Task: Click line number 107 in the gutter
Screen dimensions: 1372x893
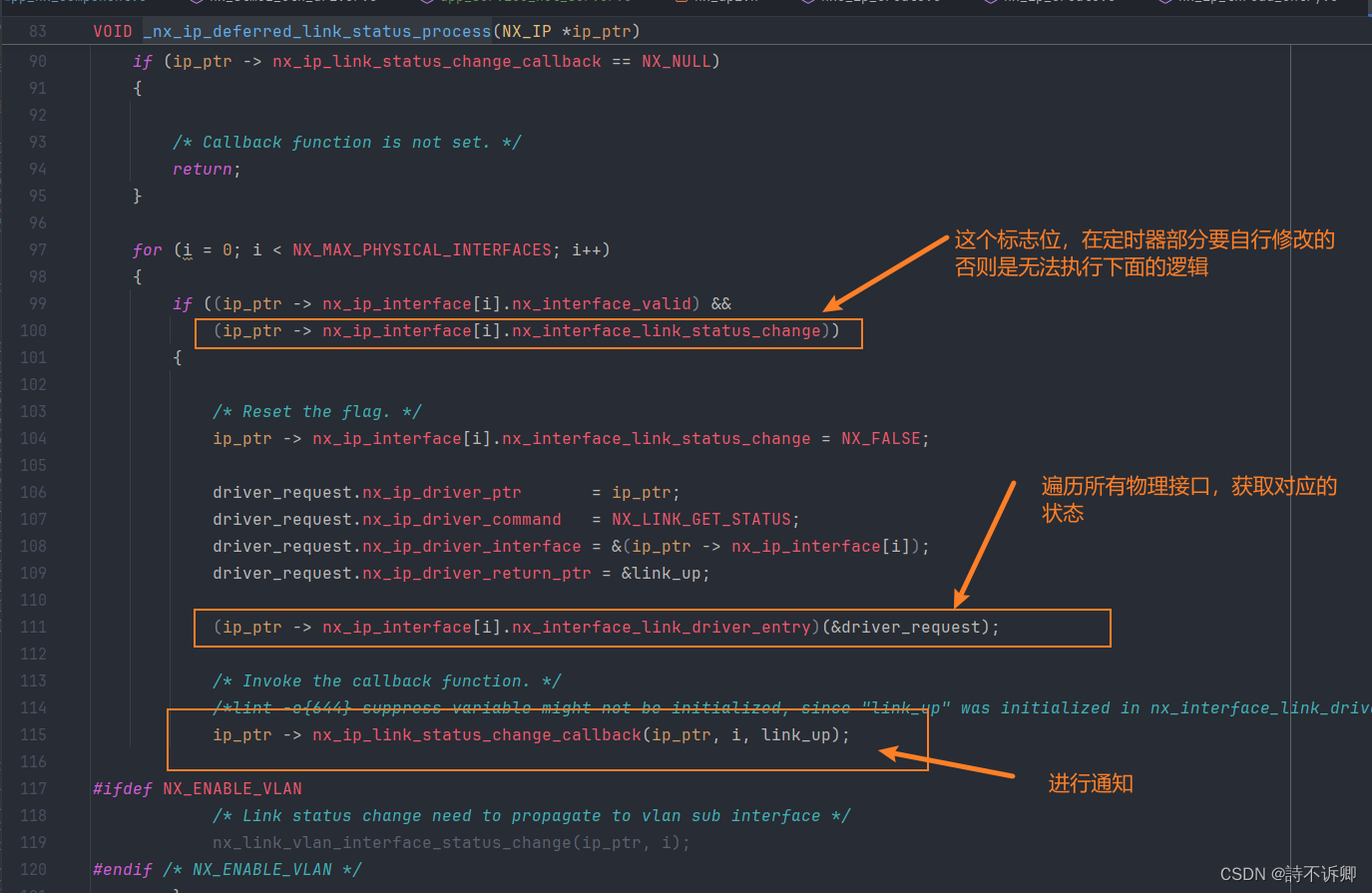Action: point(33,519)
